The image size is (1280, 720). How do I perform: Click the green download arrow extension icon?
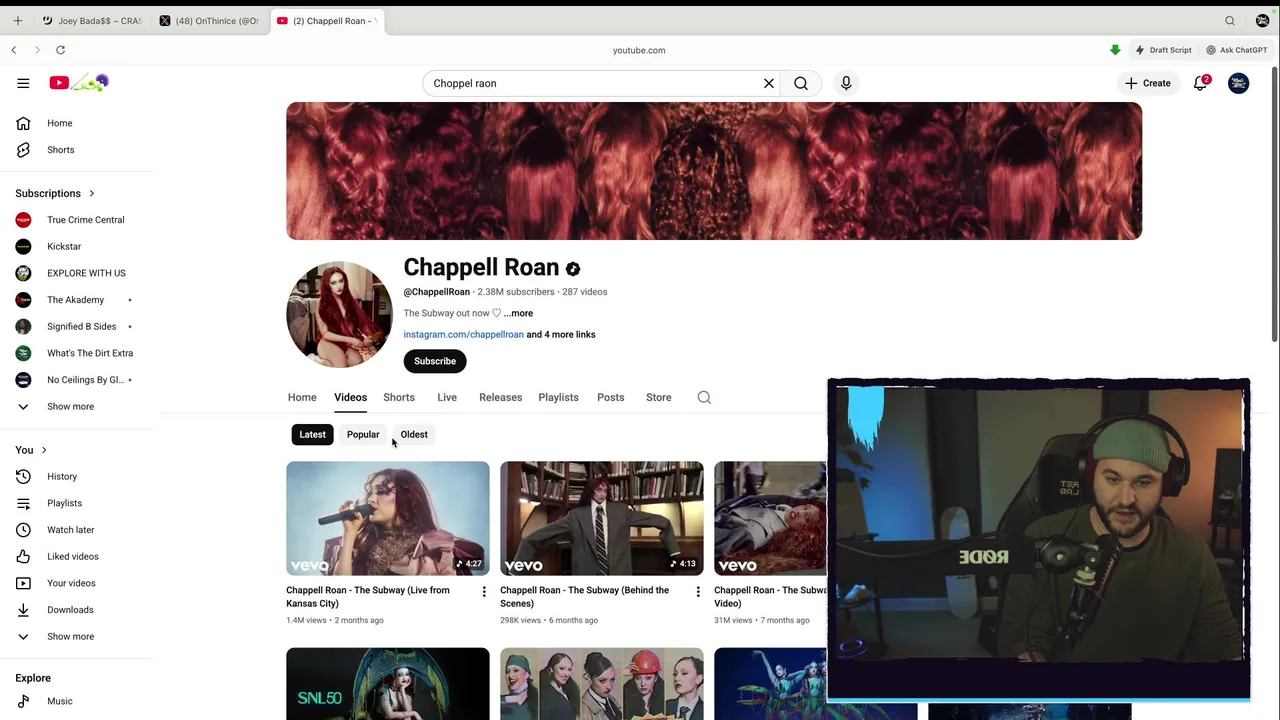pos(1115,50)
